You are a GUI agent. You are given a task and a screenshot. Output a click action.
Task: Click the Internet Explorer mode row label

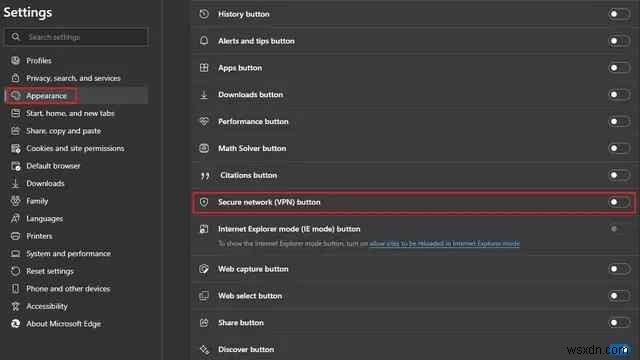coord(289,229)
